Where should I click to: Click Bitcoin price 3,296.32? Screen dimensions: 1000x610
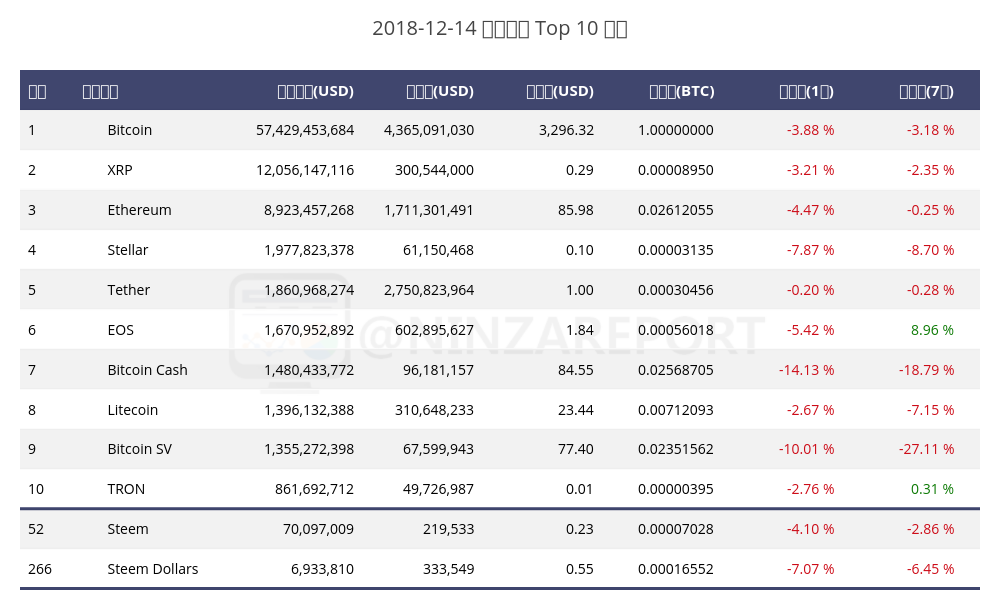click(x=566, y=130)
